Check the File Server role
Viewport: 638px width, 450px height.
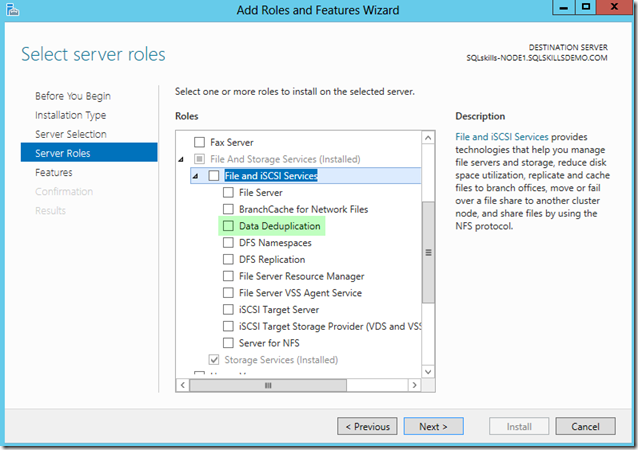(x=230, y=193)
